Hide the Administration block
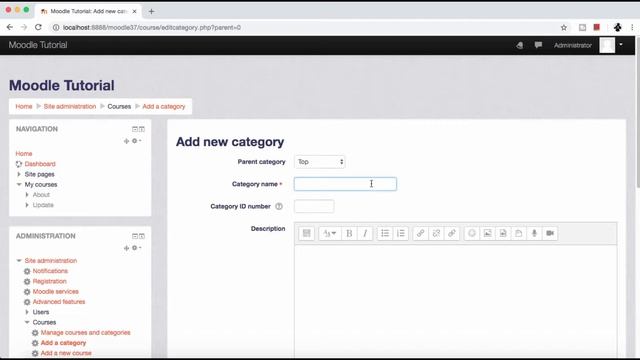 point(135,236)
